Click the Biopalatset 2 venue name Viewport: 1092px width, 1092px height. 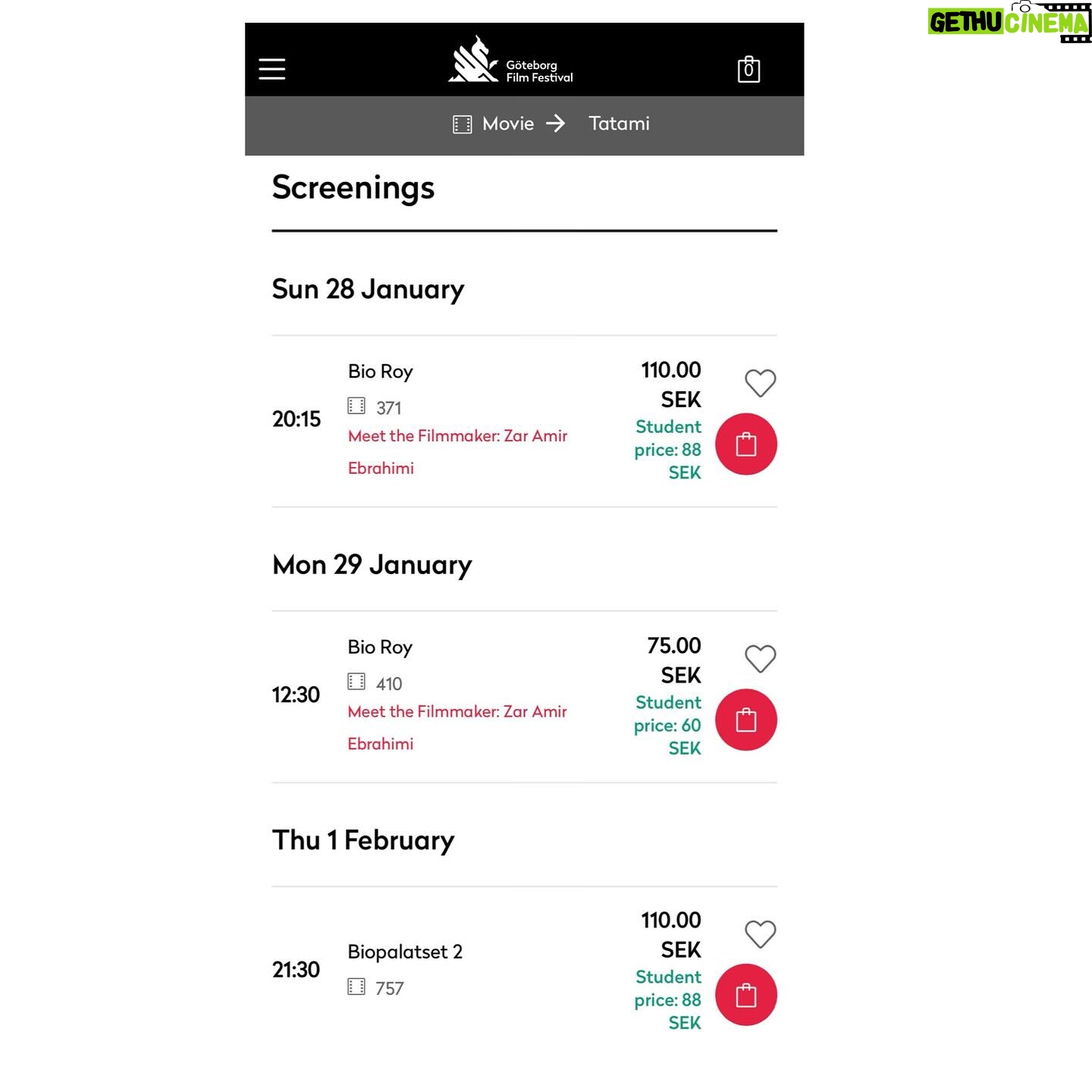405,952
